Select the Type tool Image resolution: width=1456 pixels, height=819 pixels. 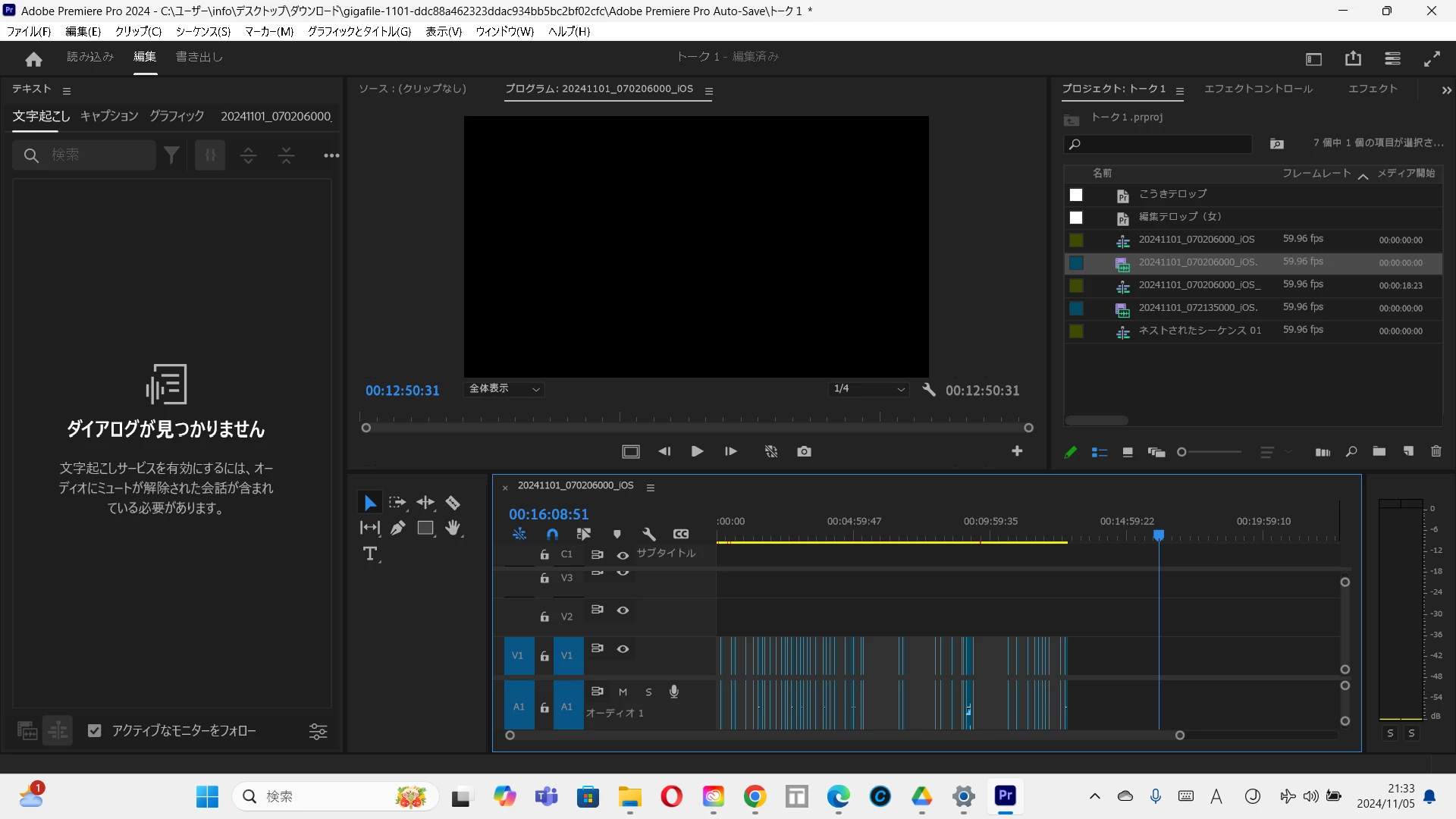(x=370, y=554)
